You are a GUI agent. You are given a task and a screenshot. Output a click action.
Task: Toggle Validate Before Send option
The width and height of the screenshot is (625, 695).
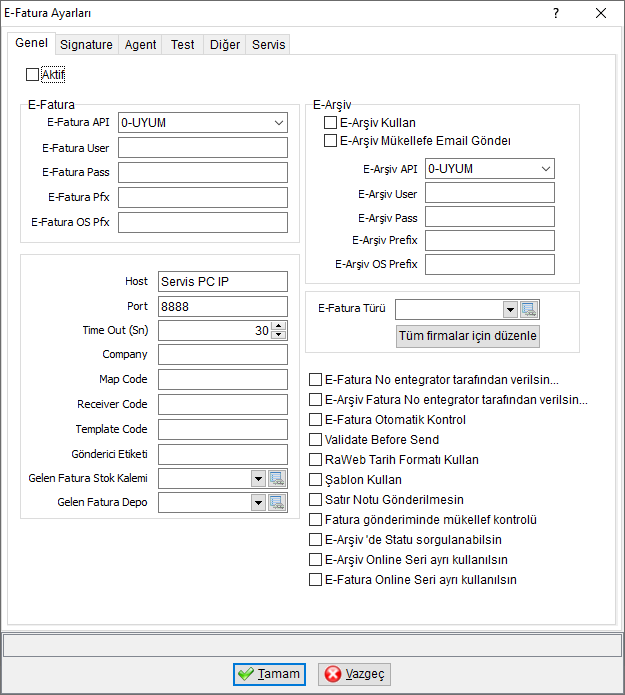pyautogui.click(x=315, y=440)
